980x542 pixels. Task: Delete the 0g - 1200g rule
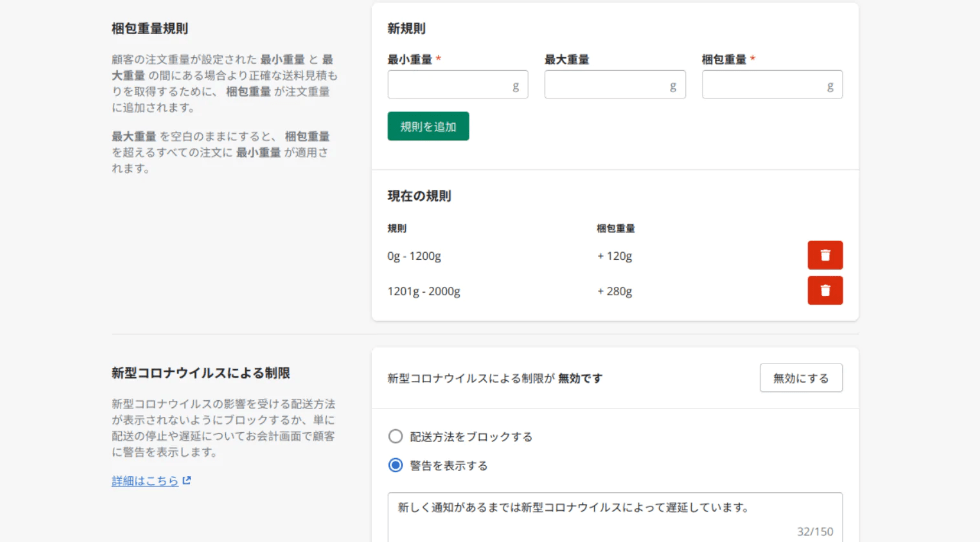[x=825, y=255]
